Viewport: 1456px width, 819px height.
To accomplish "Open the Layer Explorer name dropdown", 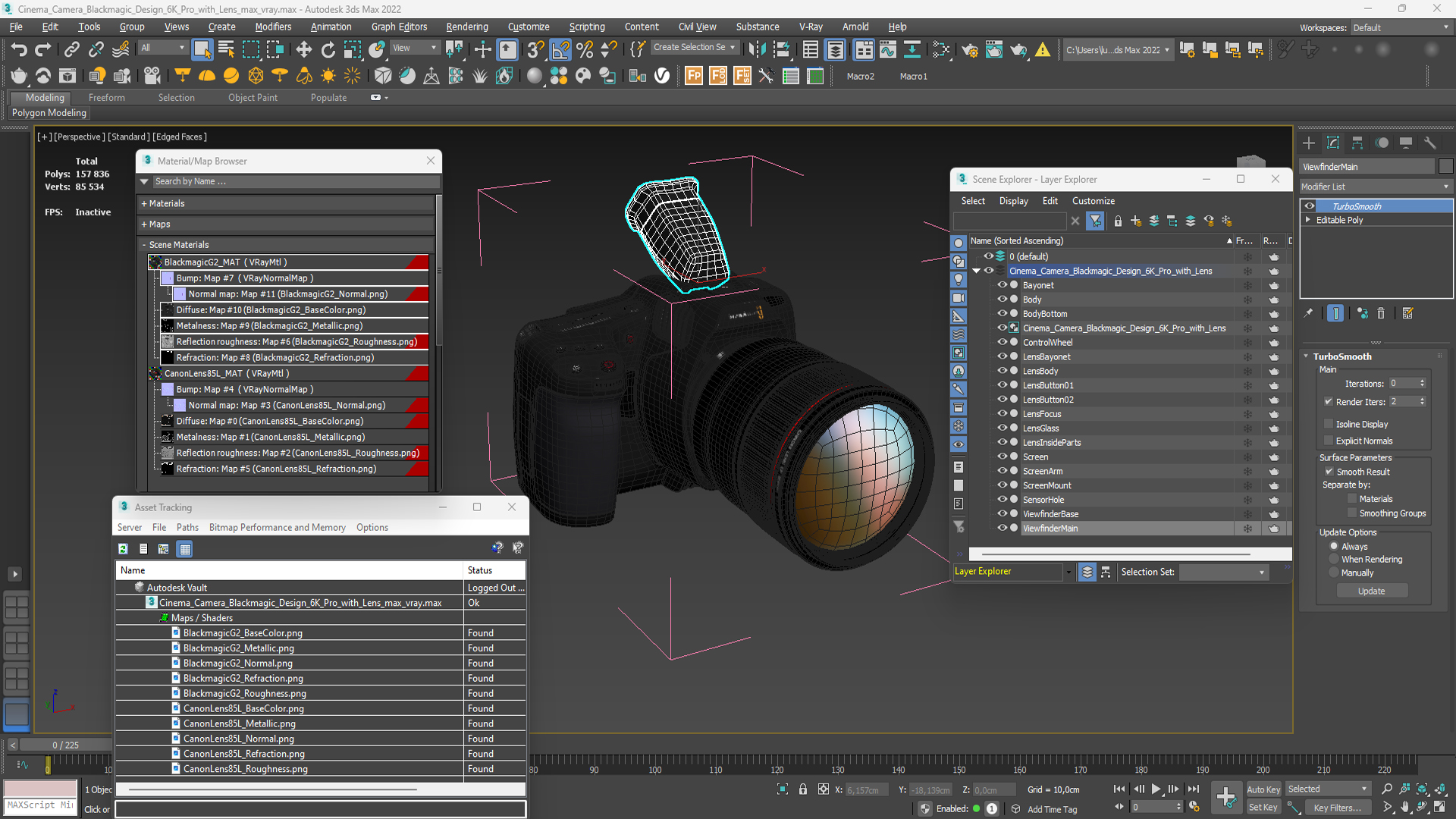I will click(1068, 573).
